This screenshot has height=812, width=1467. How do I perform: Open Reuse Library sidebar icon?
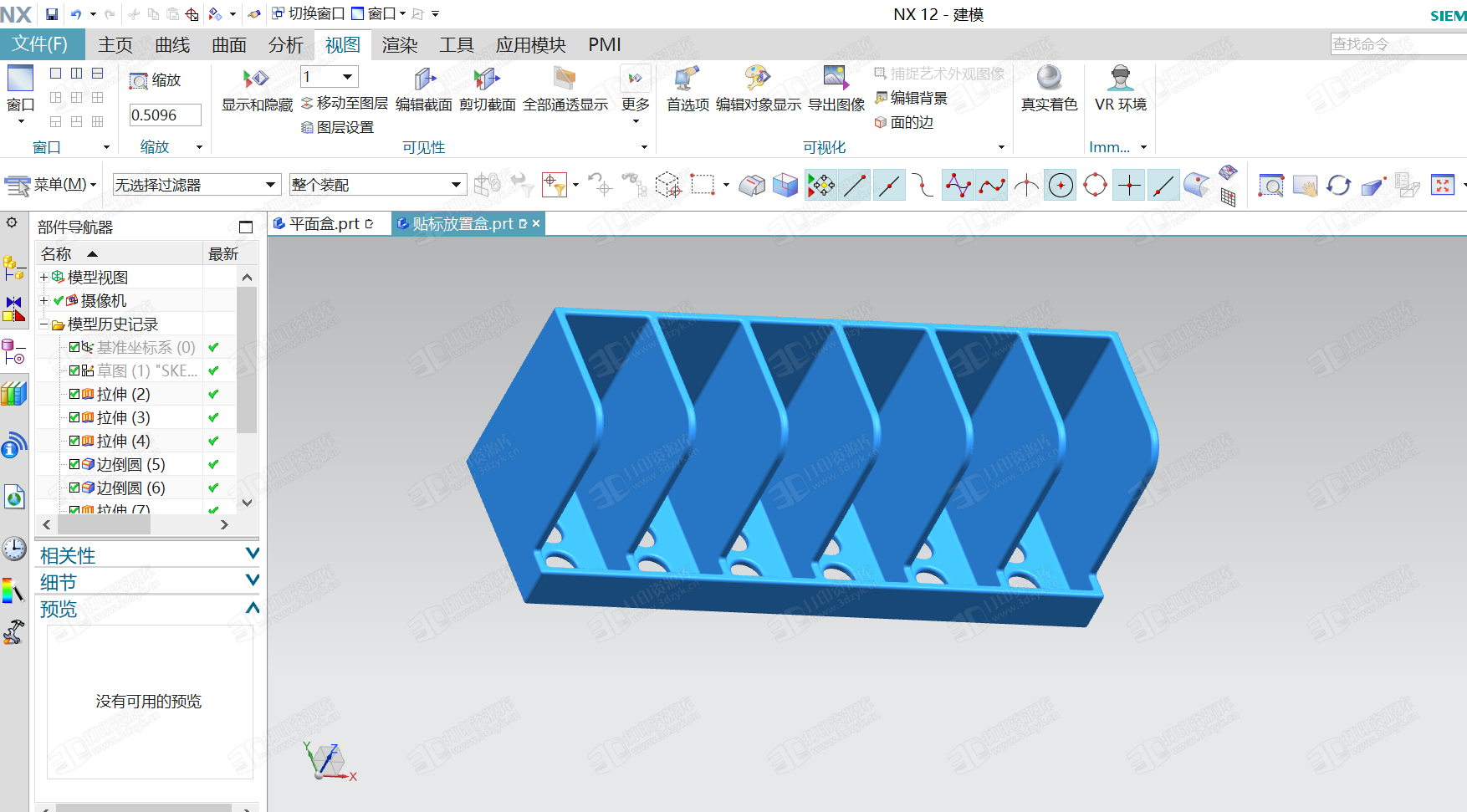coord(13,393)
